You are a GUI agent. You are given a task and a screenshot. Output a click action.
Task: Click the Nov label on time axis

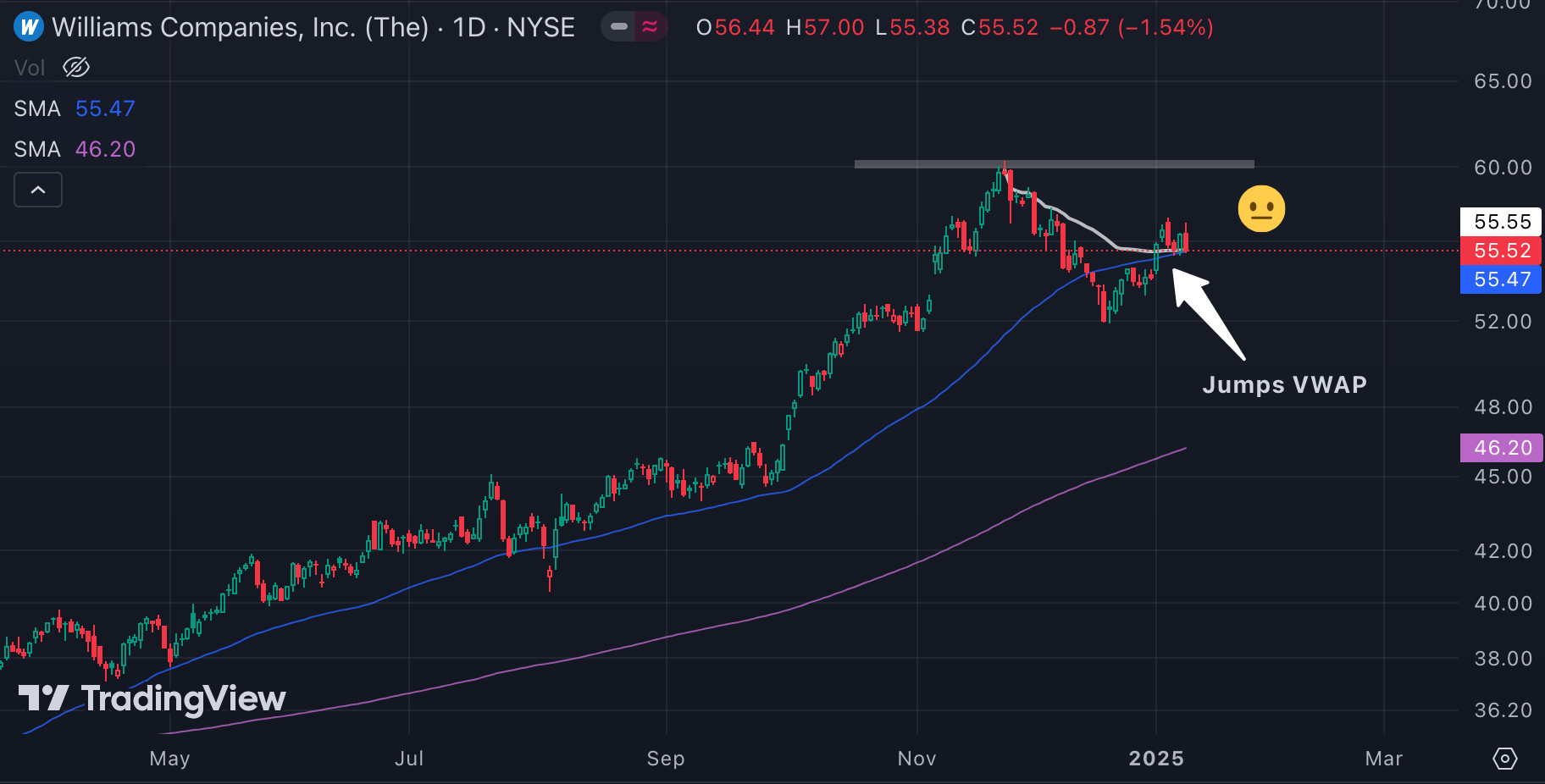[917, 759]
